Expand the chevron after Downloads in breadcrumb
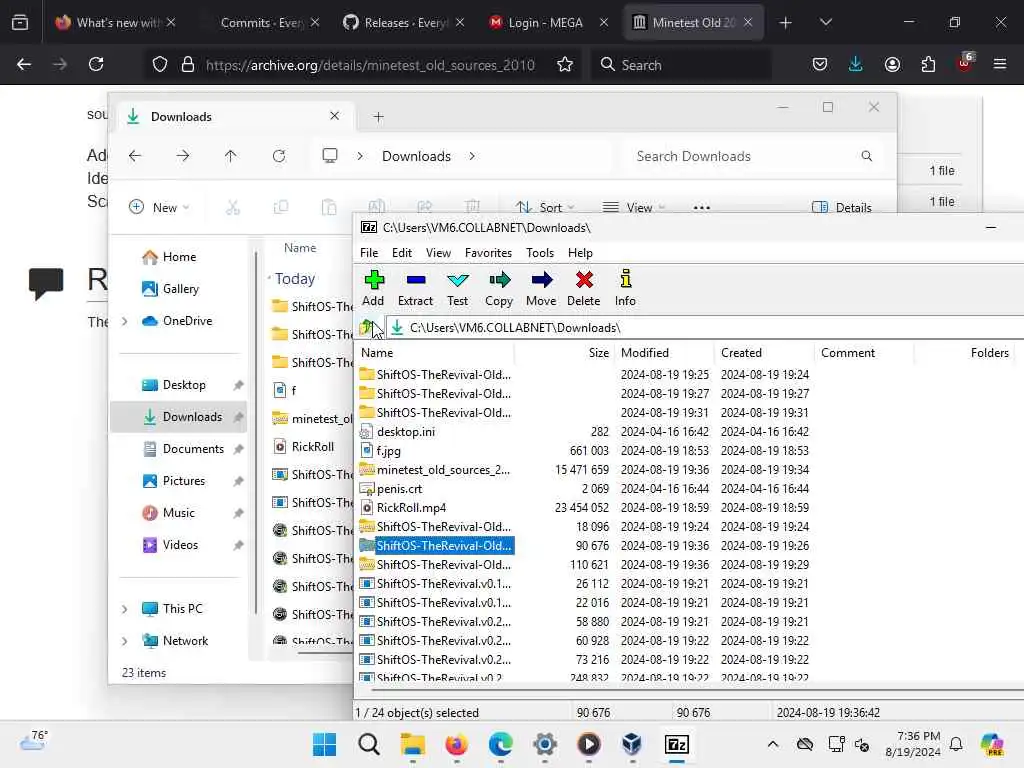Image resolution: width=1024 pixels, height=768 pixels. point(472,156)
